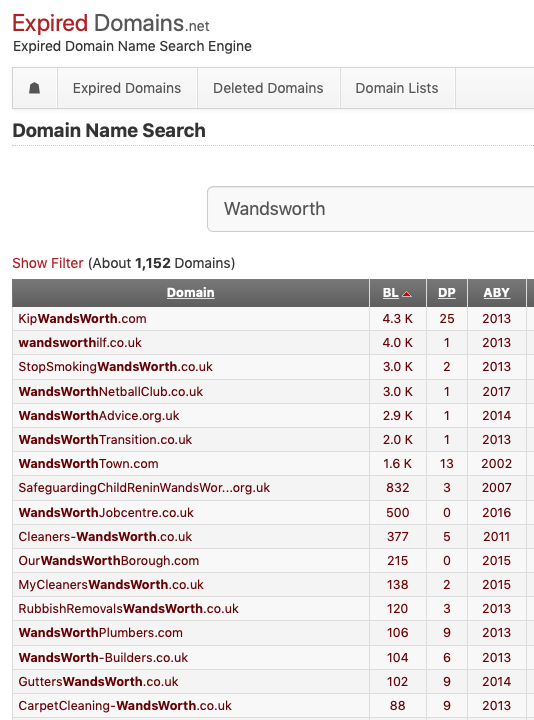Open WandsWorthPlumbers.com link
Image resolution: width=534 pixels, height=720 pixels.
tap(101, 633)
